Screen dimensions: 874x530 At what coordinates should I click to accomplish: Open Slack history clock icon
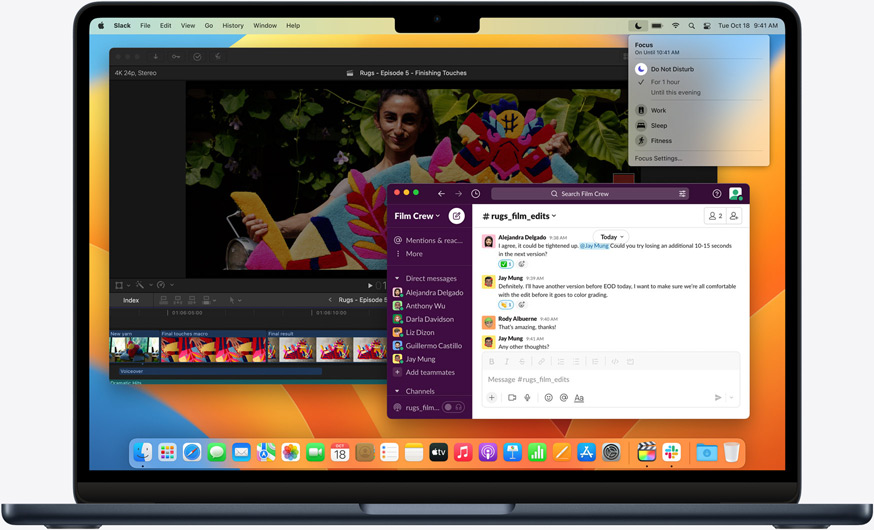[x=475, y=193]
